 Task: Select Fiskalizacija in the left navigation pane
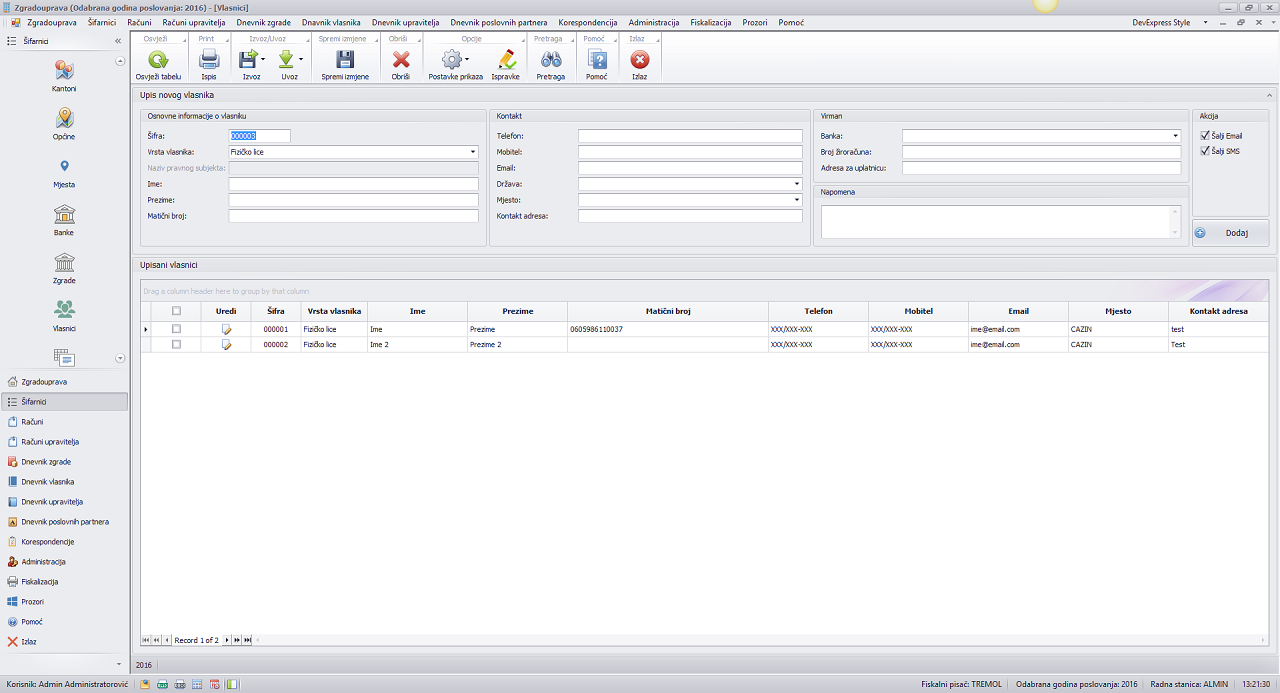[65, 582]
